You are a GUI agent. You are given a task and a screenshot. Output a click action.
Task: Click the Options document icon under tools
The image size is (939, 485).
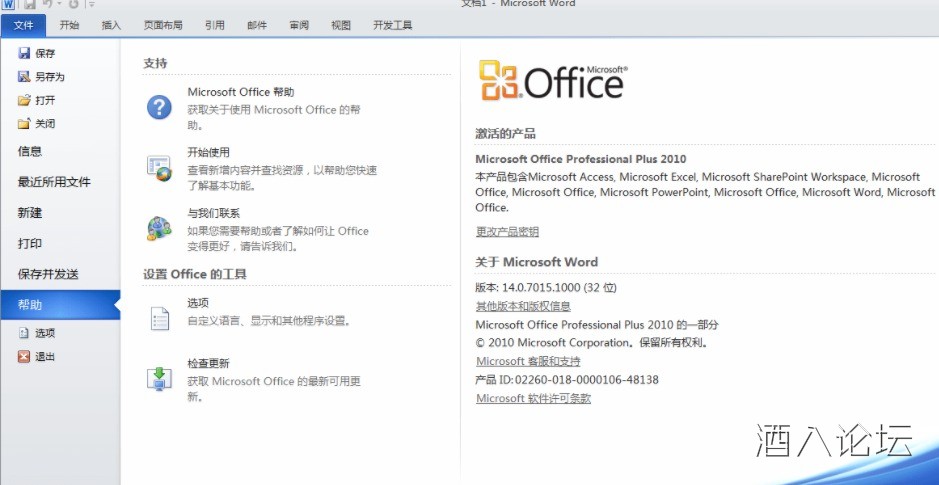point(159,319)
